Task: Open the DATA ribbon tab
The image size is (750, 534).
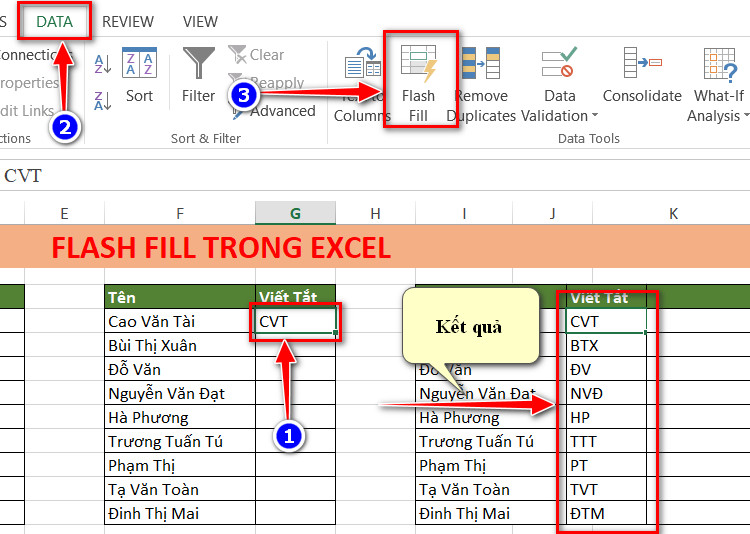Action: [x=55, y=22]
